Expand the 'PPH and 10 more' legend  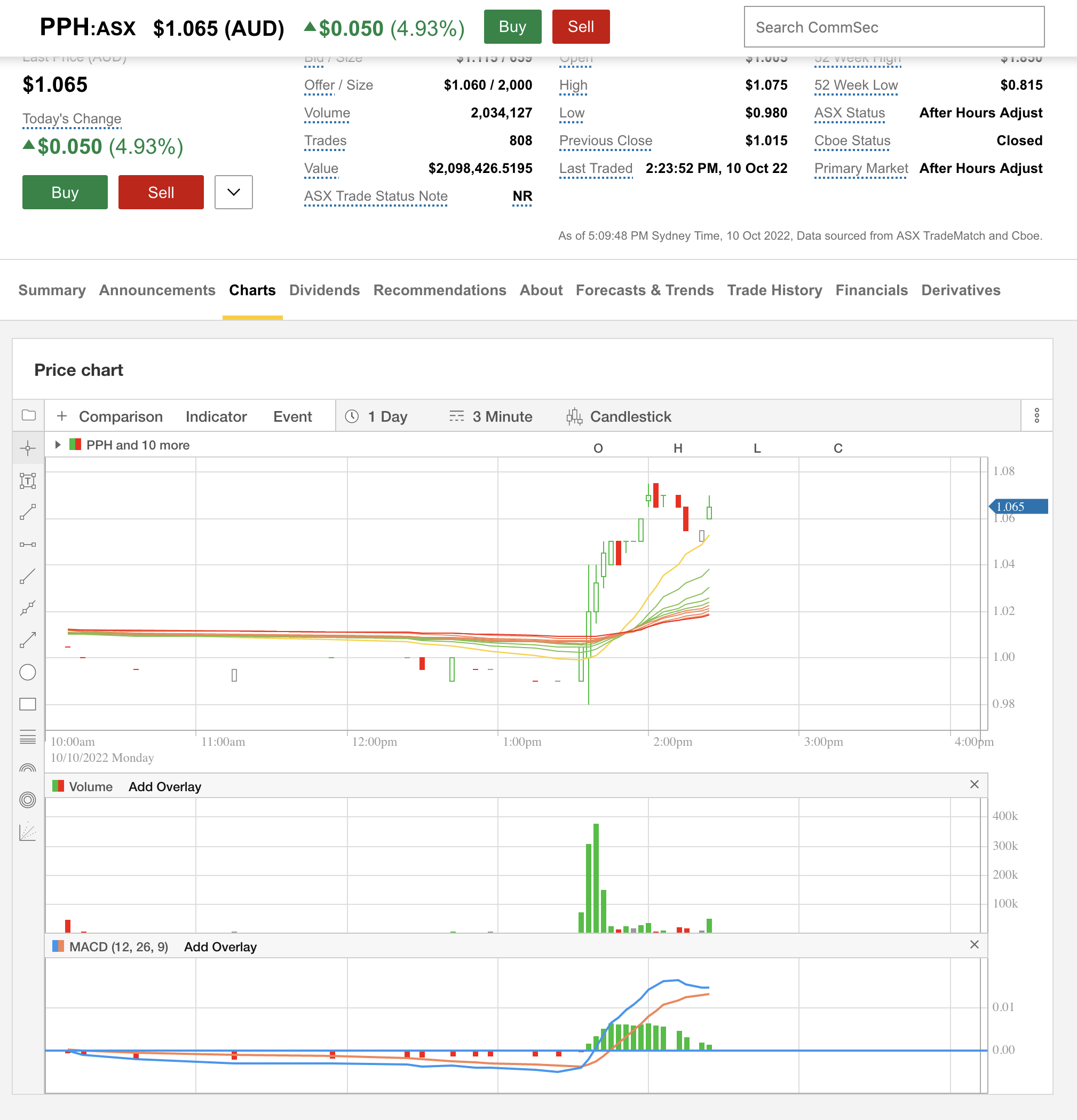coord(58,445)
